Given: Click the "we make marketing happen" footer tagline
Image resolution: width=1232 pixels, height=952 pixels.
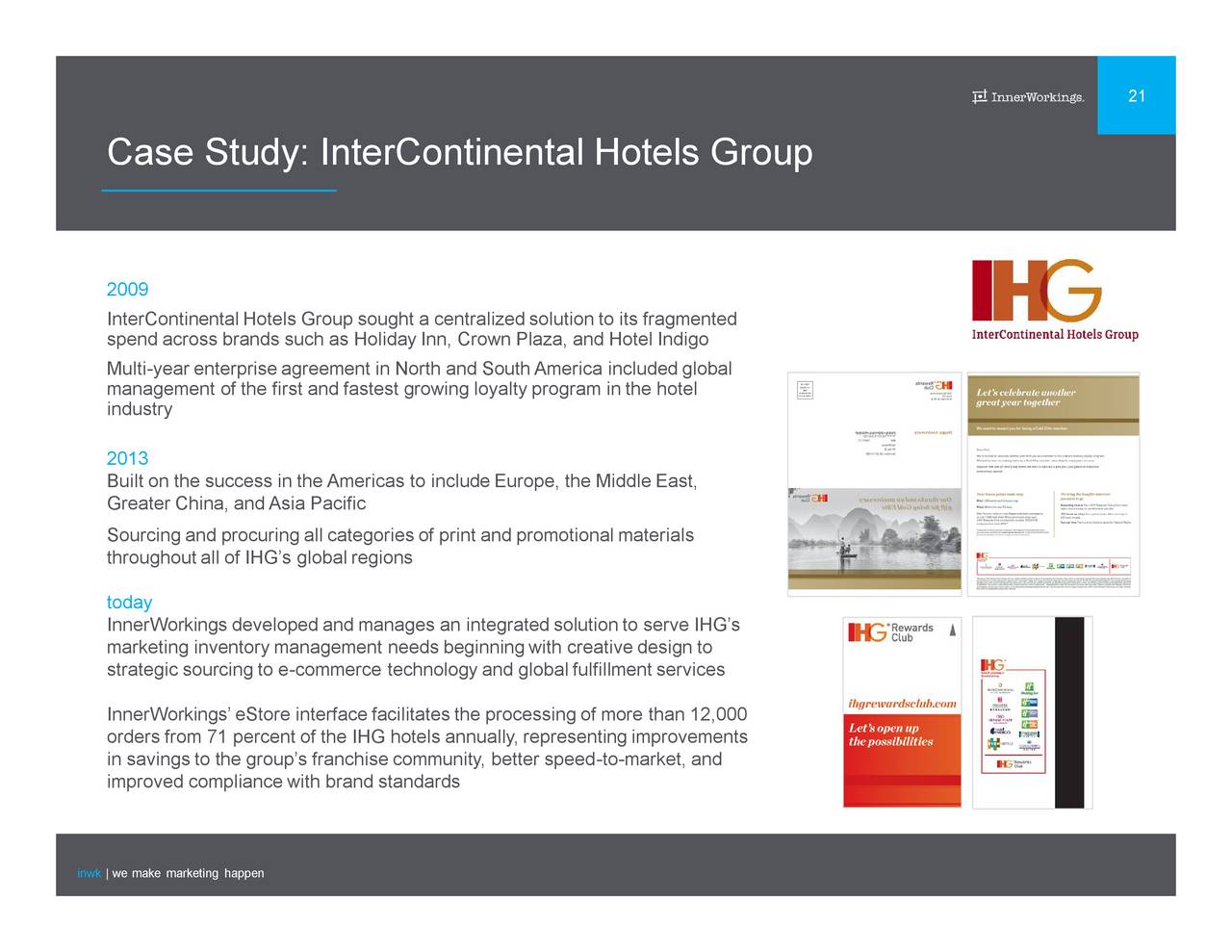Looking at the screenshot, I should tap(188, 873).
